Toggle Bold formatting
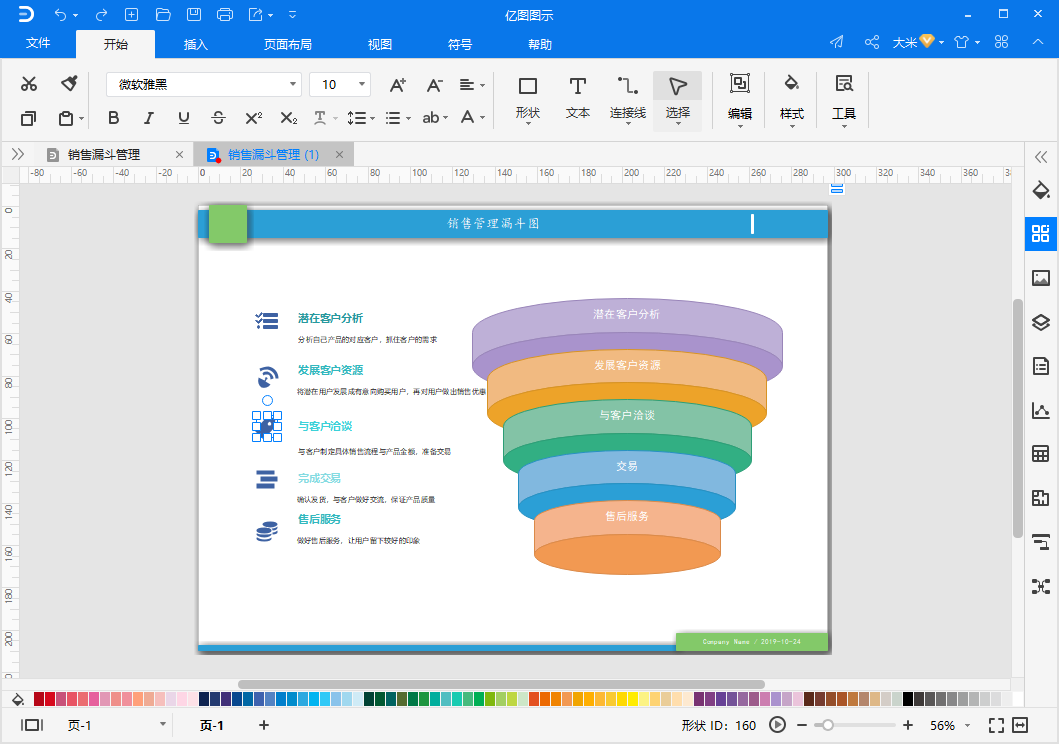 point(113,117)
